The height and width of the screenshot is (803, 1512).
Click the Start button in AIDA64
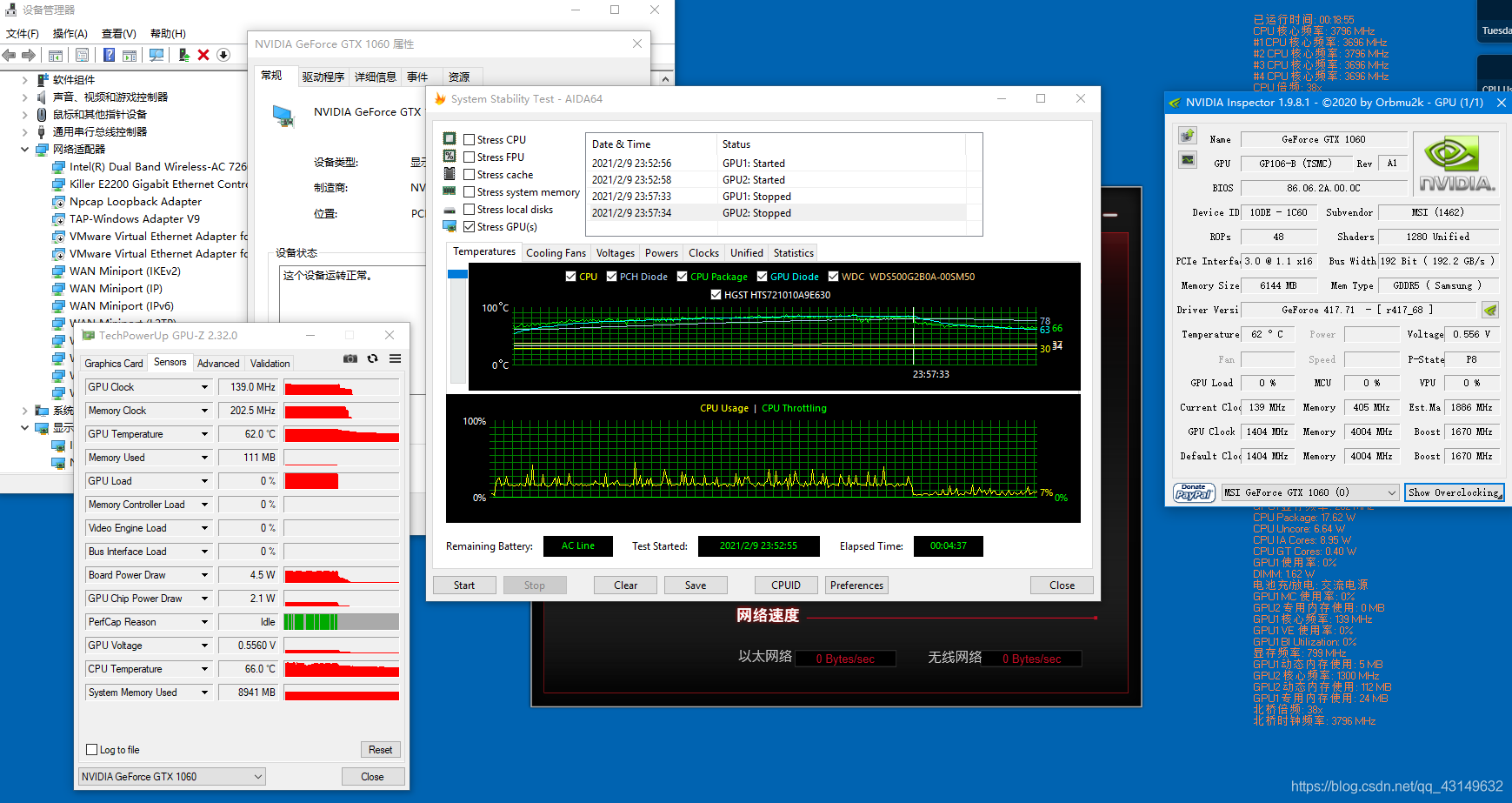[464, 586]
